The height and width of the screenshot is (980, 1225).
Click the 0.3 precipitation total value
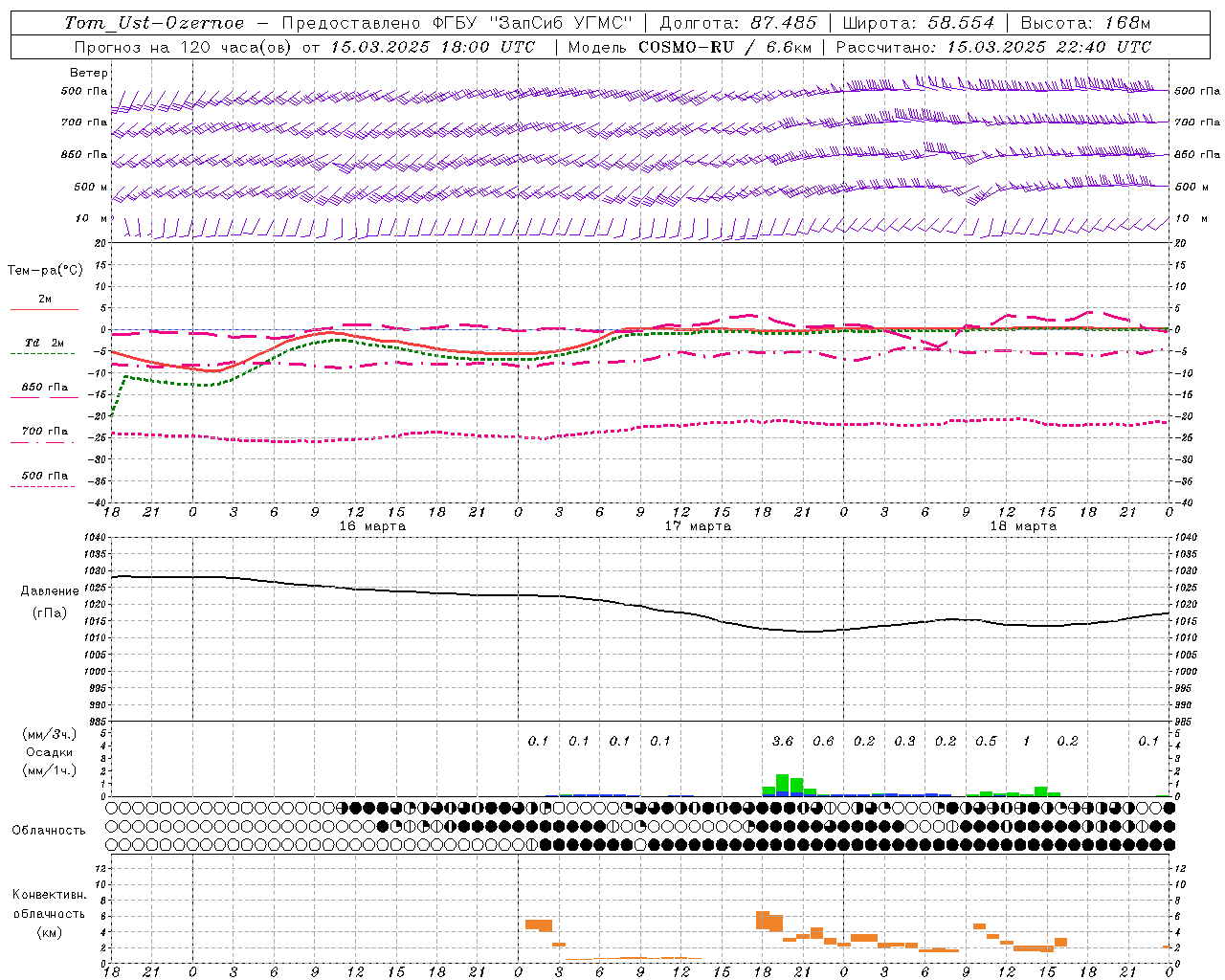[x=904, y=741]
